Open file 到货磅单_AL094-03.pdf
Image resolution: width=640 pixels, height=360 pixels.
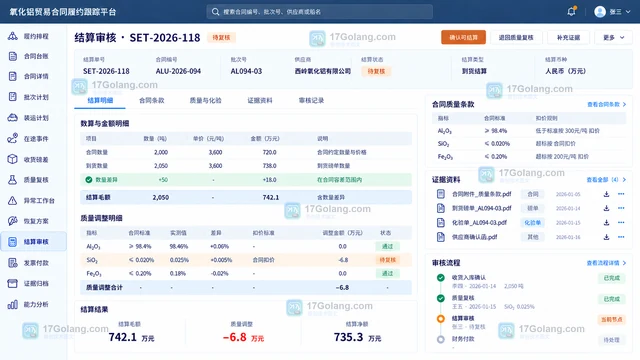(x=482, y=208)
